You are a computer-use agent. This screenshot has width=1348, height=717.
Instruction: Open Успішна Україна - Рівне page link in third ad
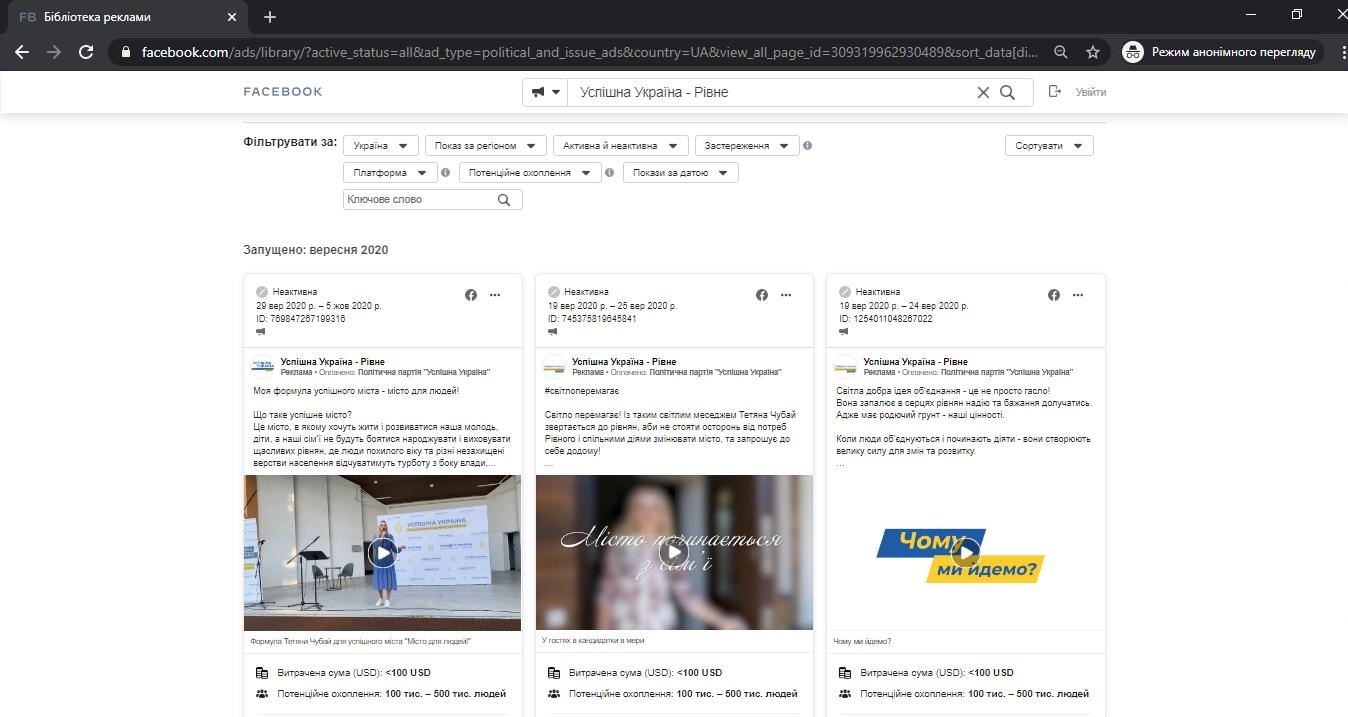pos(916,361)
